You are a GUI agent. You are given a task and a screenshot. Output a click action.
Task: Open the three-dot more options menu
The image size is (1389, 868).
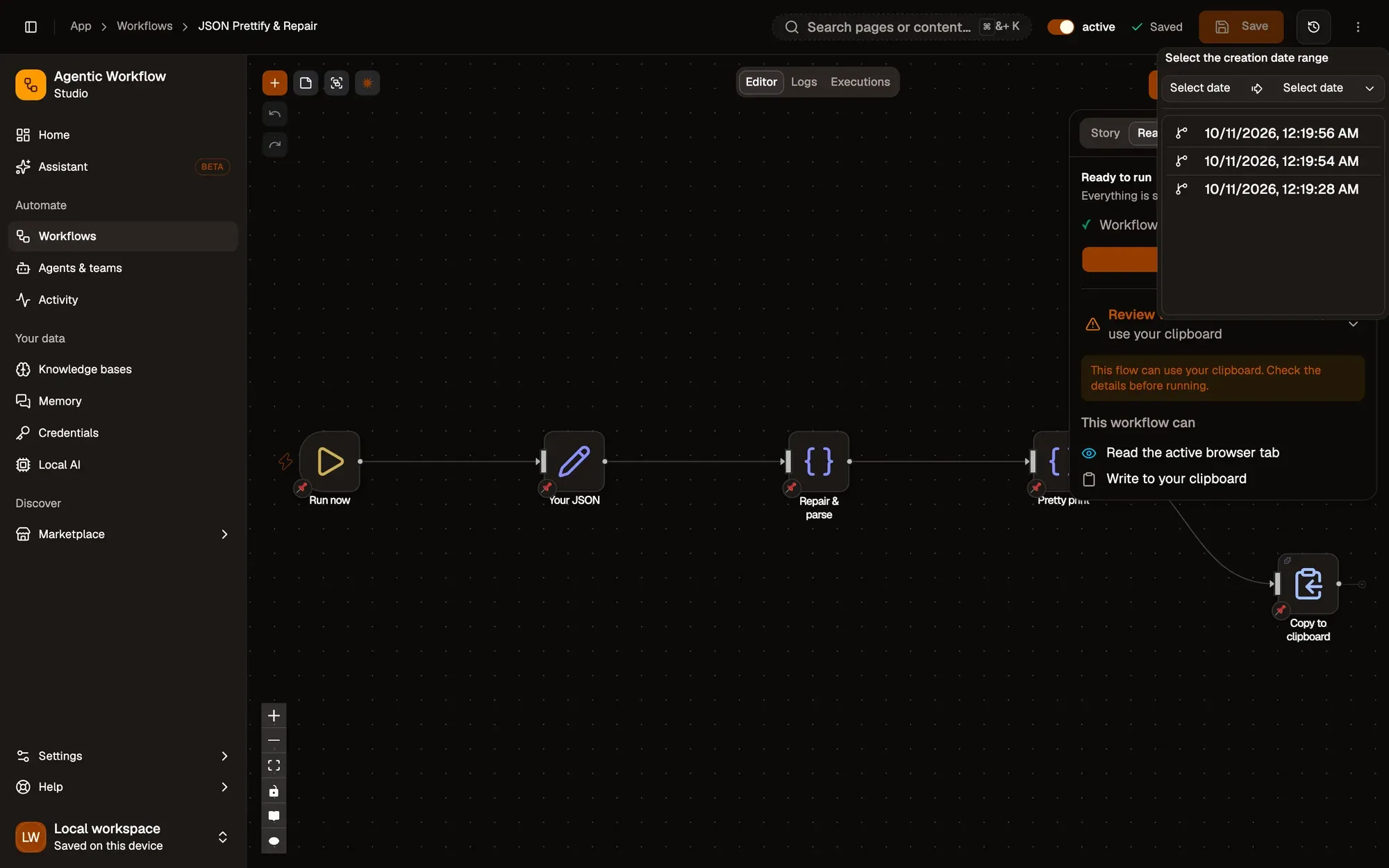tap(1358, 26)
